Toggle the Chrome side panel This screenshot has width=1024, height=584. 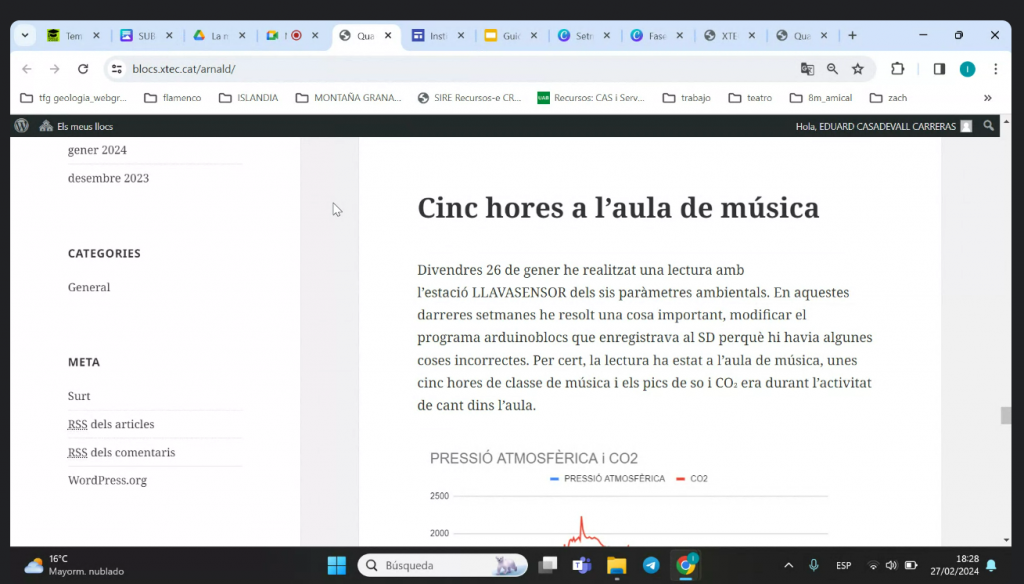click(x=939, y=69)
